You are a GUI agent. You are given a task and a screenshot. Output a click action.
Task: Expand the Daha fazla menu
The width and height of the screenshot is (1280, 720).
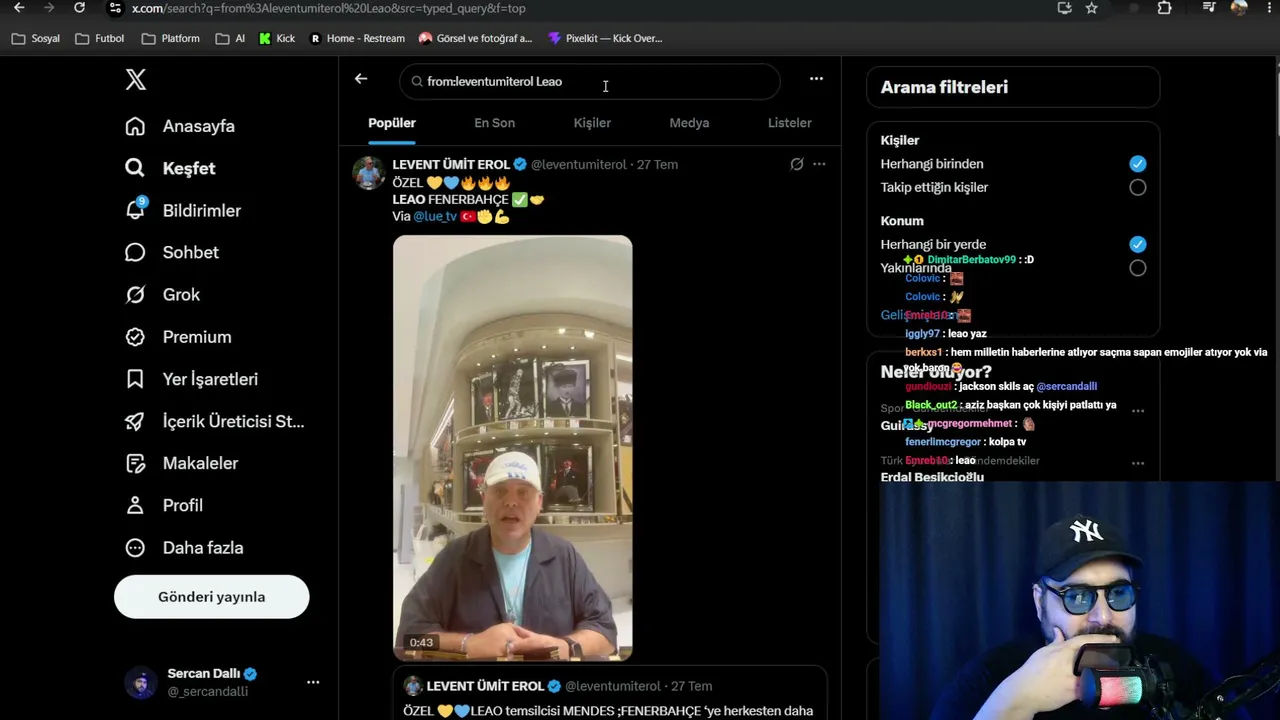tap(185, 548)
